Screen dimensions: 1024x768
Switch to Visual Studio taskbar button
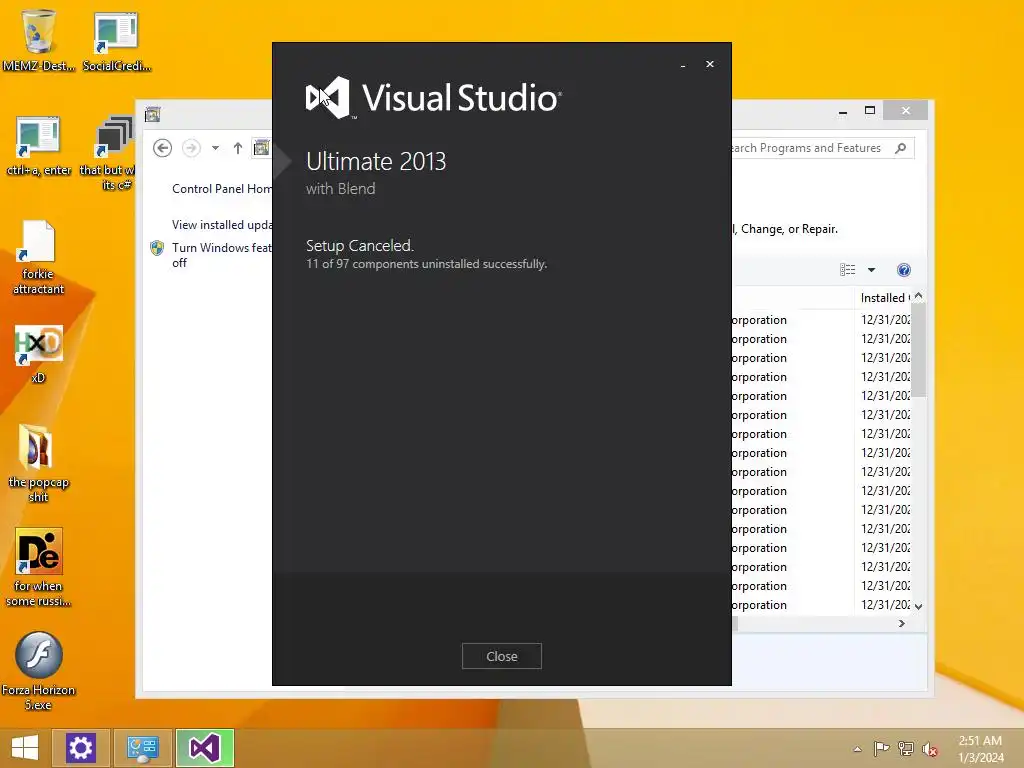point(204,748)
